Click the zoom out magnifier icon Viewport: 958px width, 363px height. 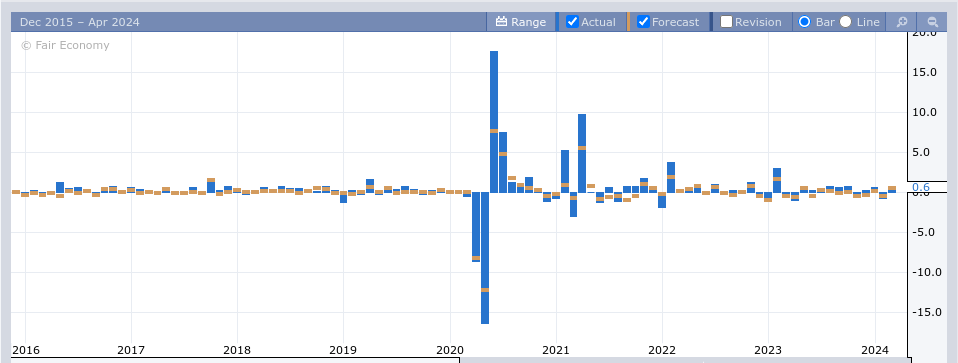click(932, 22)
